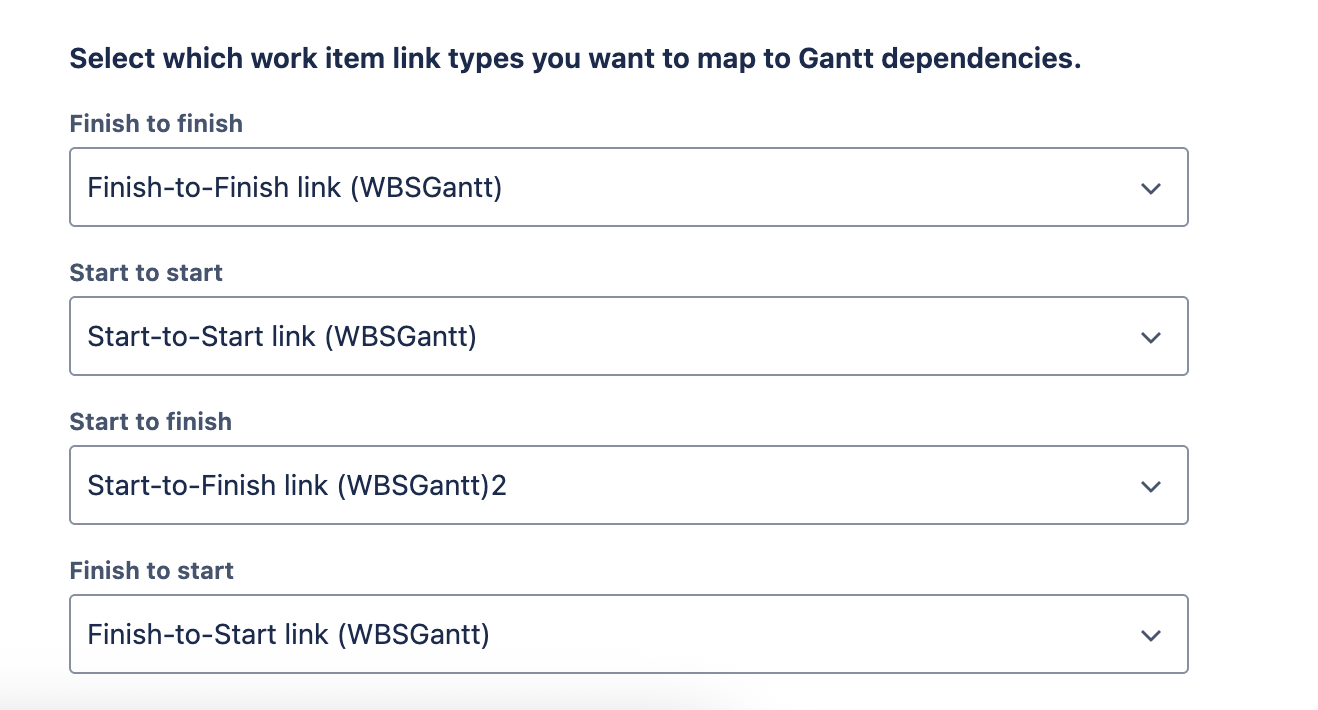
Task: Click the "Start-to-Start link (WBSGantt)" selected value
Action: tap(282, 337)
